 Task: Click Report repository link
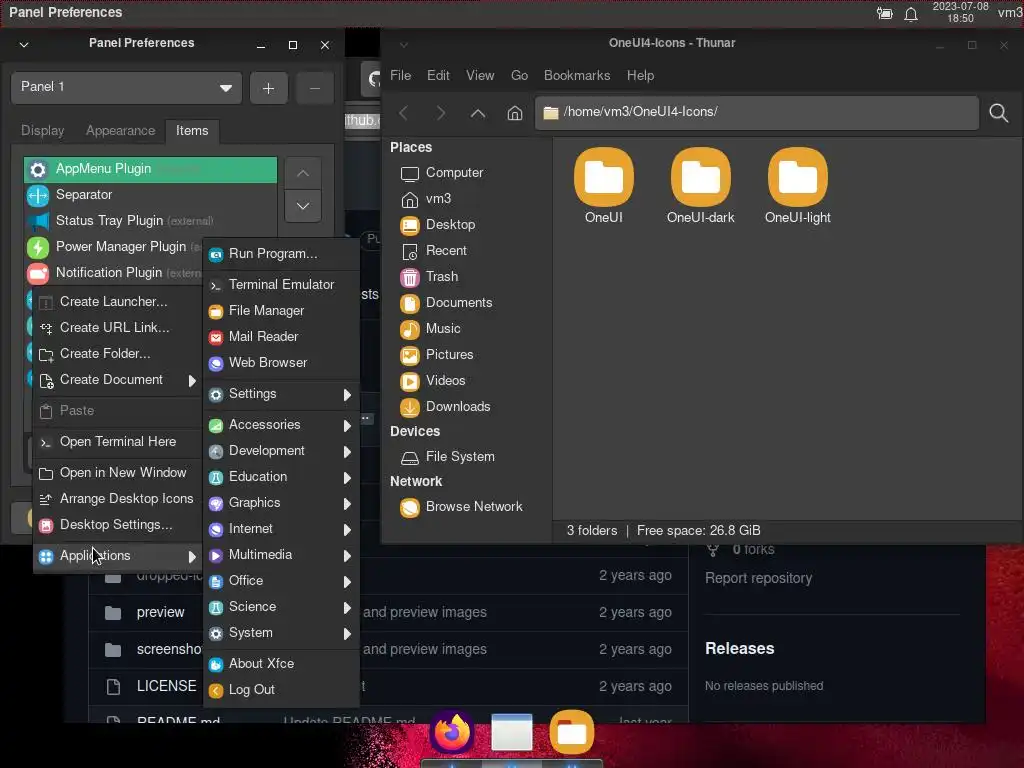coord(758,578)
